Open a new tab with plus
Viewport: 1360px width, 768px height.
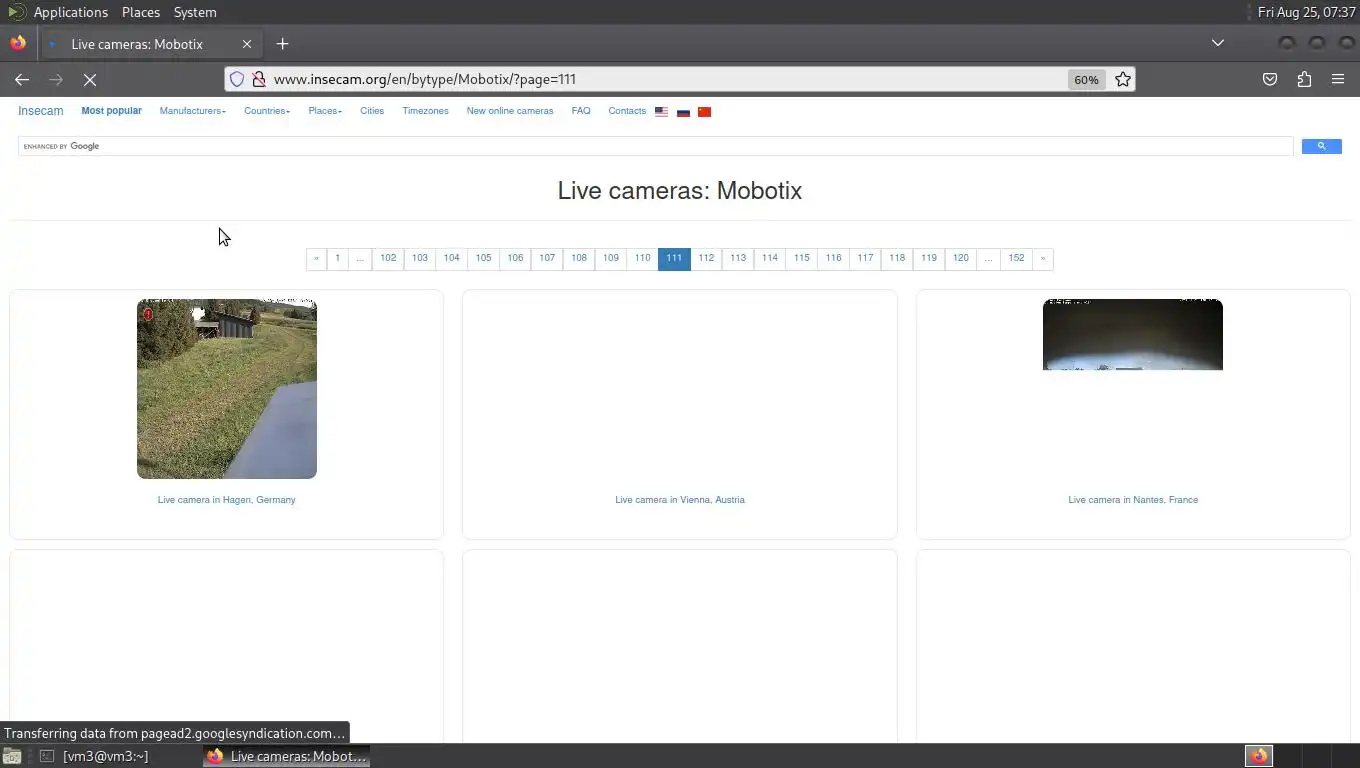pyautogui.click(x=282, y=44)
